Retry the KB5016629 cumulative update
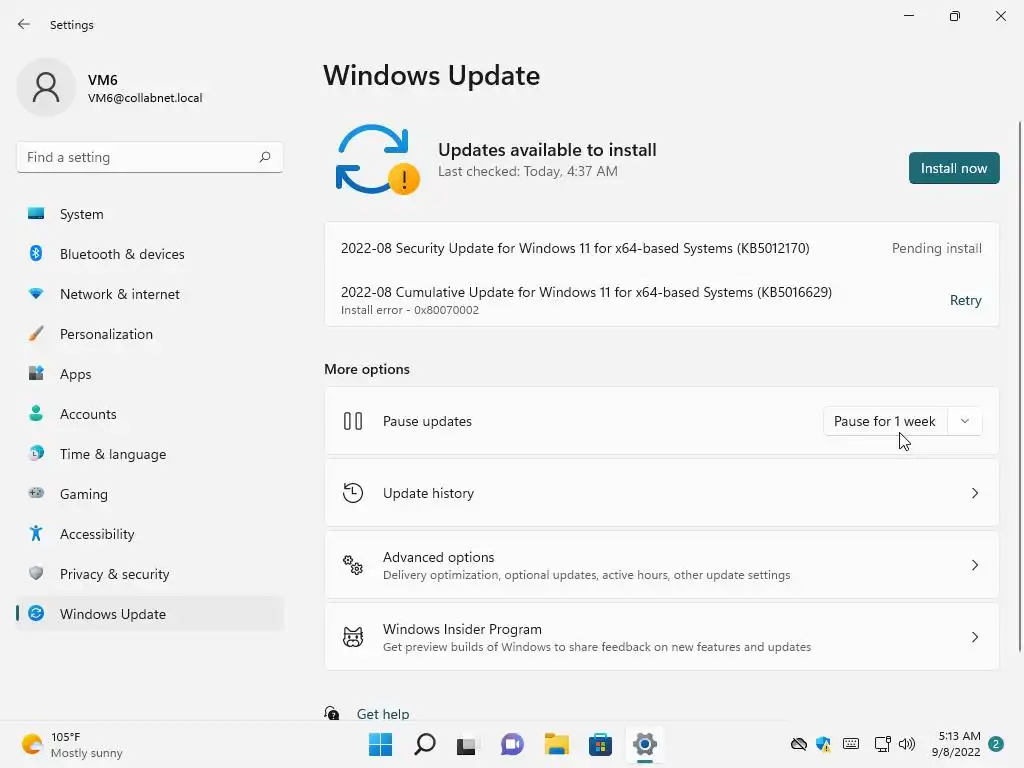 (x=965, y=300)
